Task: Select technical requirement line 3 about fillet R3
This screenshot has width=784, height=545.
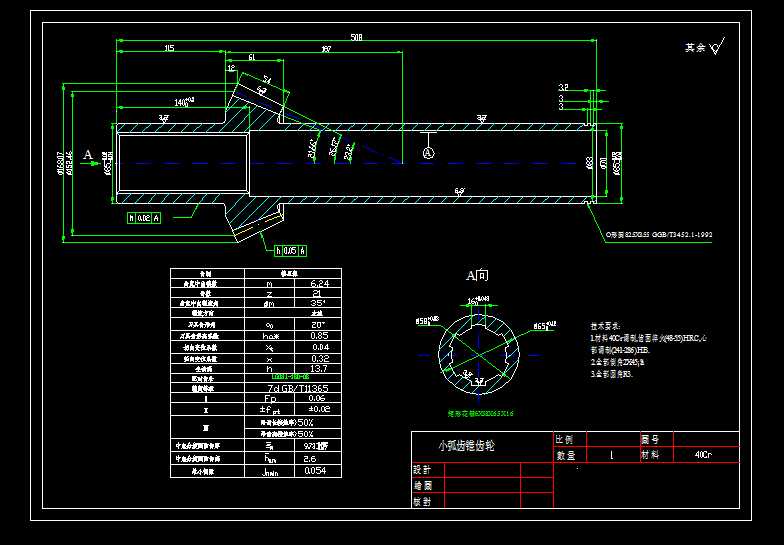Action: 612,374
